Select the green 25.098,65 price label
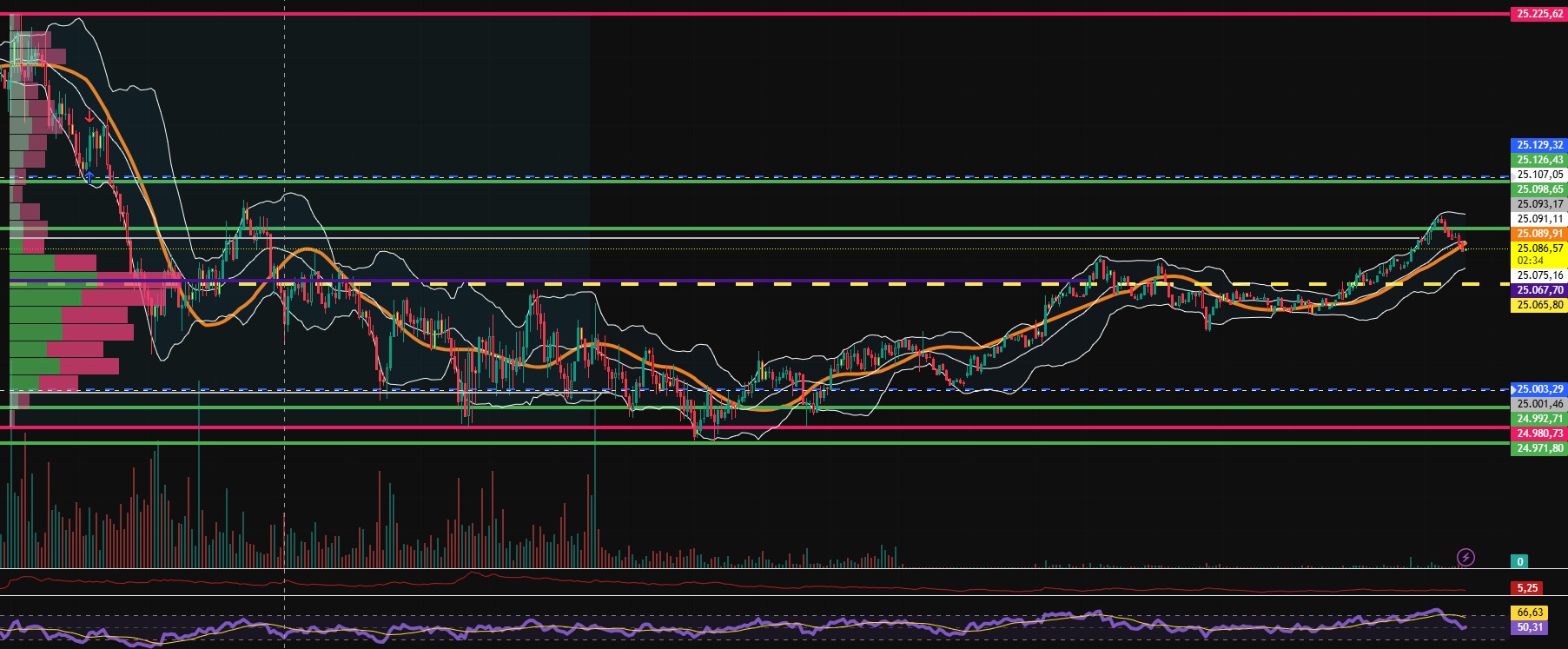The width and height of the screenshot is (1568, 649). [x=1538, y=189]
